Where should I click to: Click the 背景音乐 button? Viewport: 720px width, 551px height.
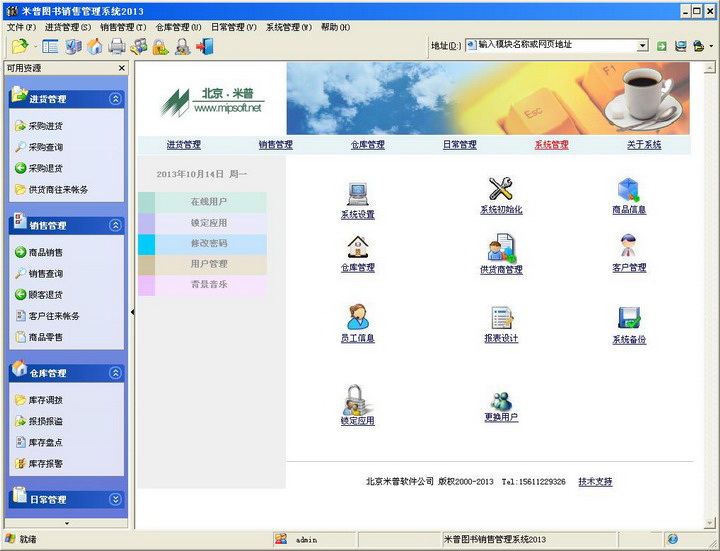(202, 285)
